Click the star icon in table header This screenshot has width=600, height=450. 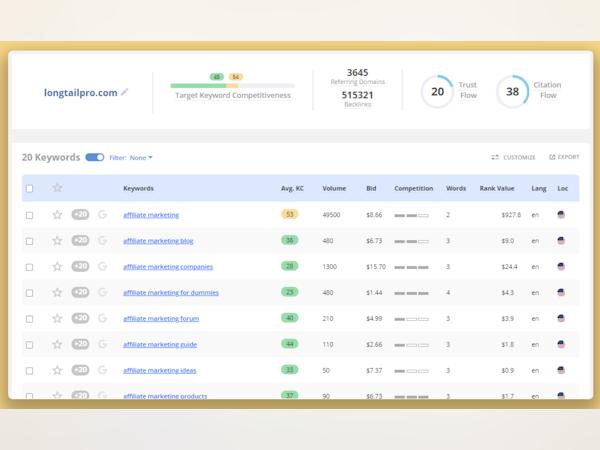pyautogui.click(x=57, y=188)
